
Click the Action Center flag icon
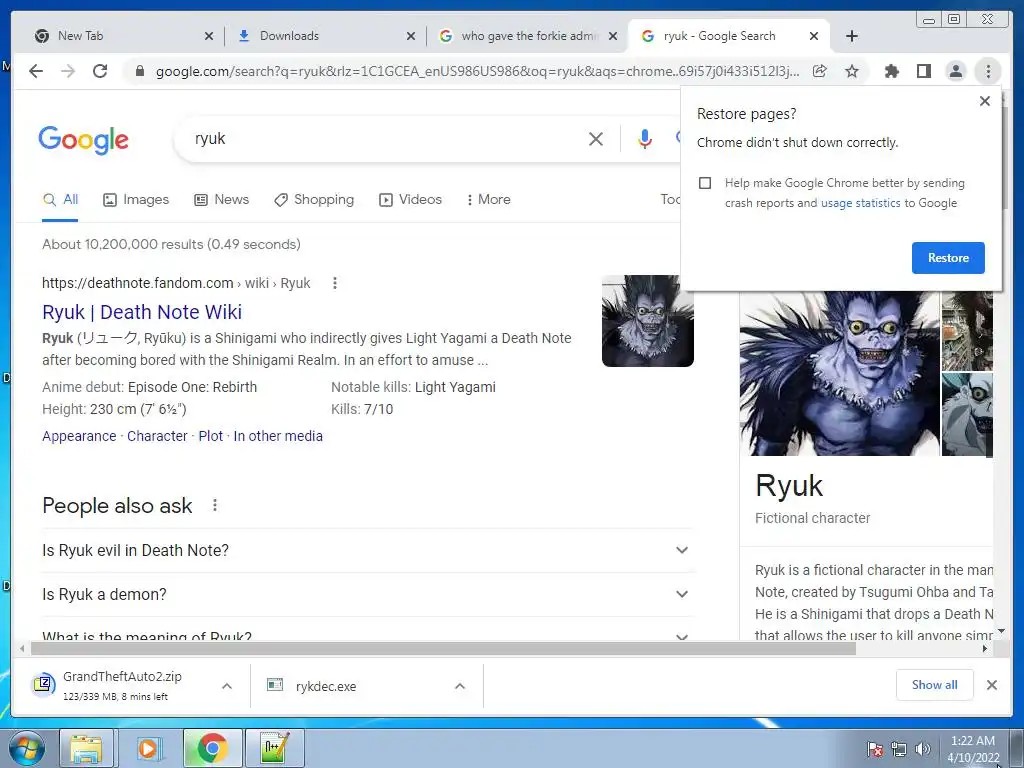click(874, 749)
